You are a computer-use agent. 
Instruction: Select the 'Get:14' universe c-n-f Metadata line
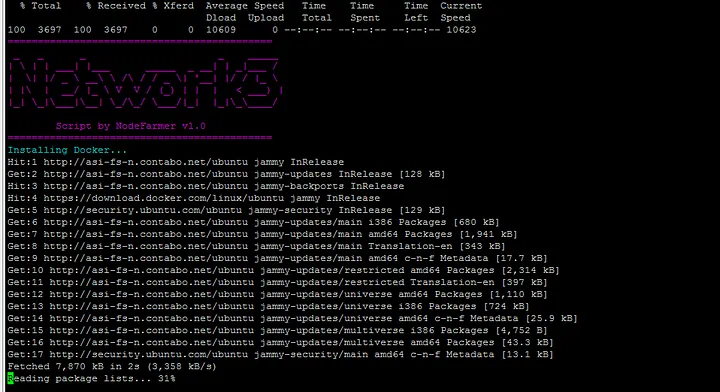pos(292,318)
